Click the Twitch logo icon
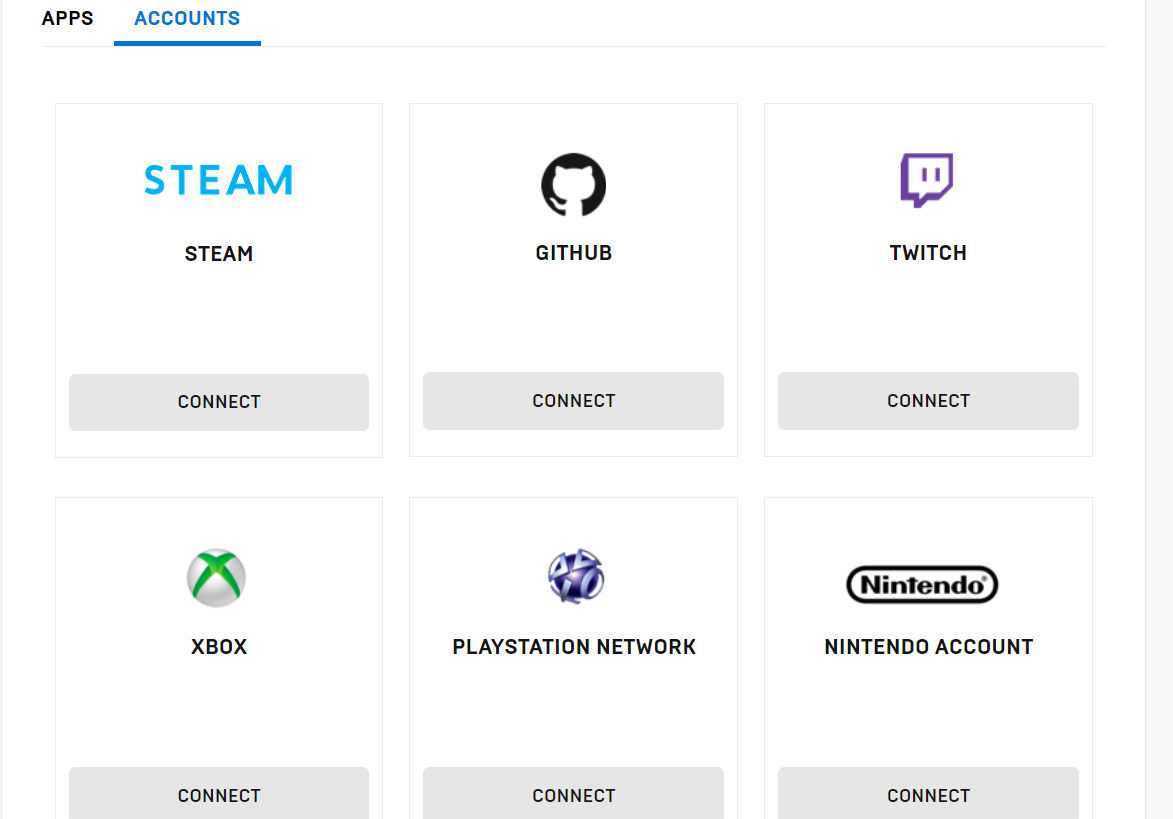 click(927, 180)
